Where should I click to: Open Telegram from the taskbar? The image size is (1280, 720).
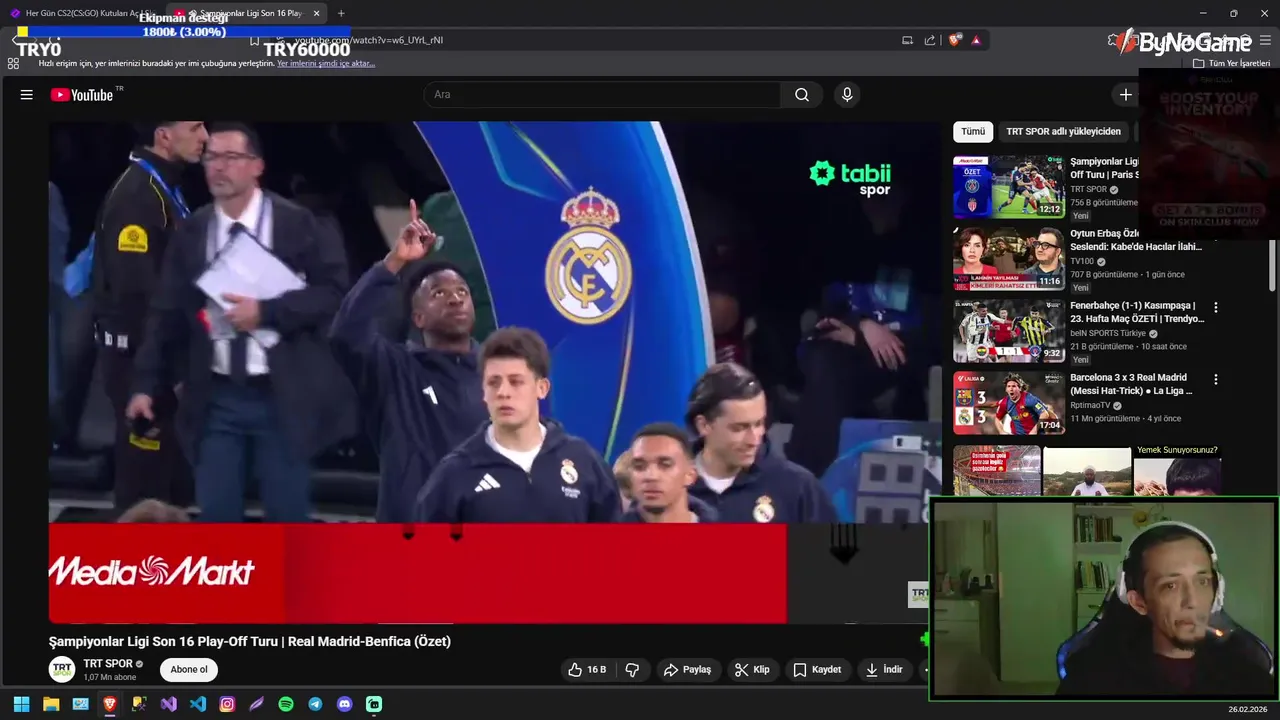(315, 704)
